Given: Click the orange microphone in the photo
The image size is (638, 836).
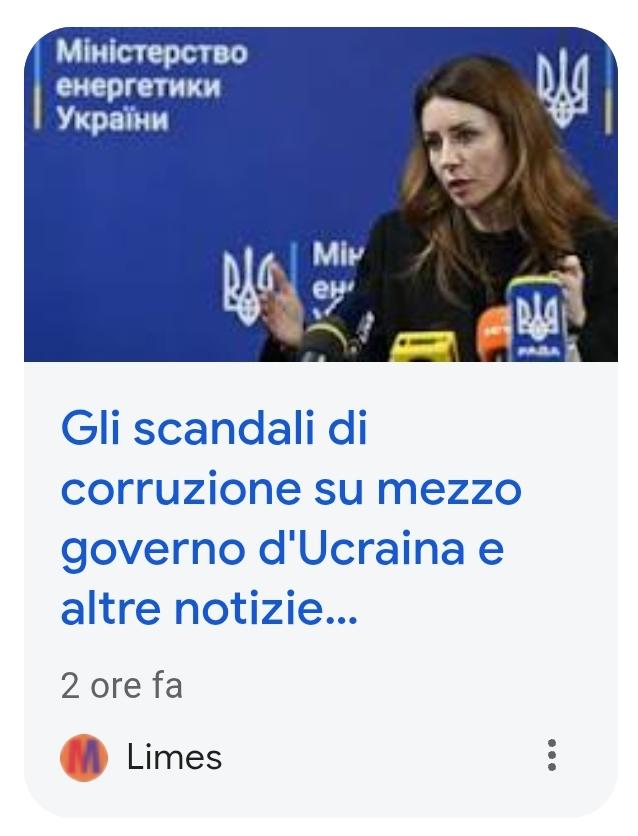Looking at the screenshot, I should click(493, 331).
